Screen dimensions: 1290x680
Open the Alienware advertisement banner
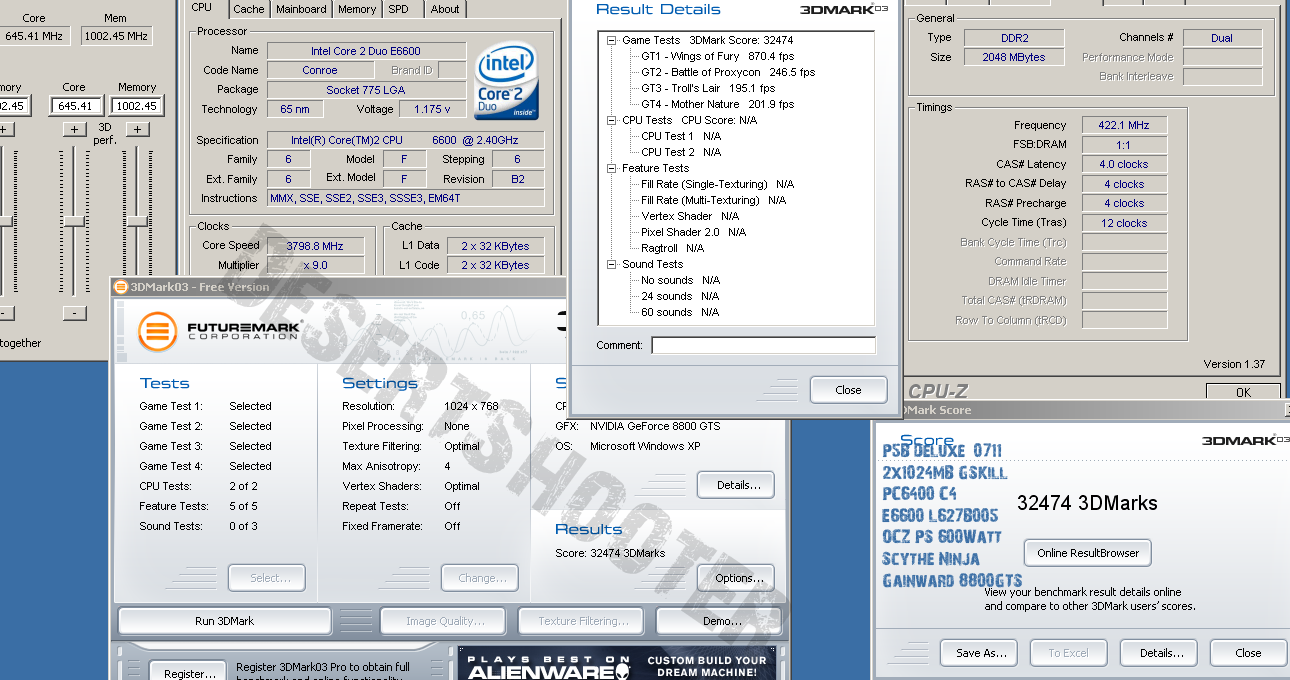click(x=622, y=665)
